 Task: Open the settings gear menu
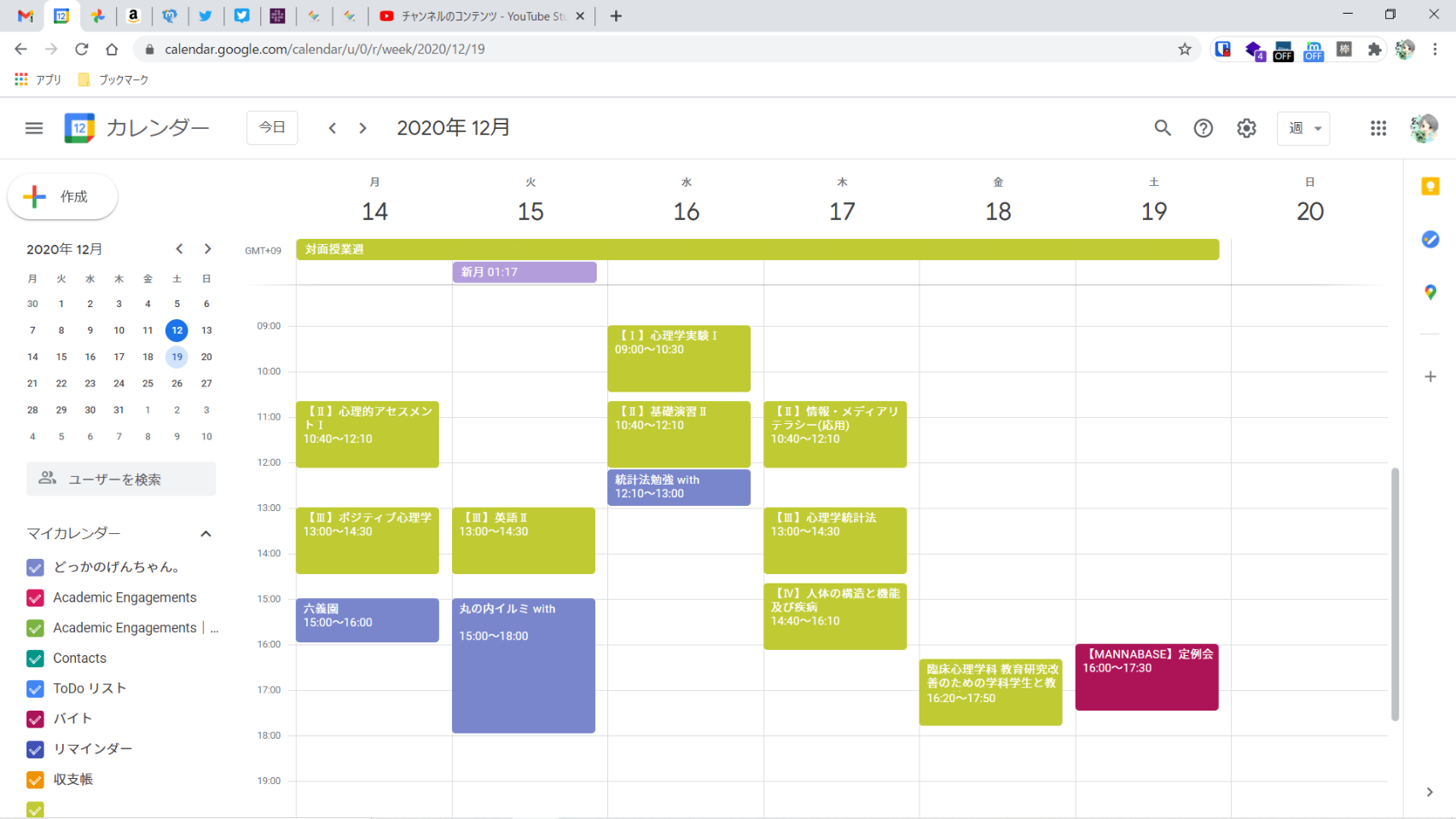(x=1246, y=128)
